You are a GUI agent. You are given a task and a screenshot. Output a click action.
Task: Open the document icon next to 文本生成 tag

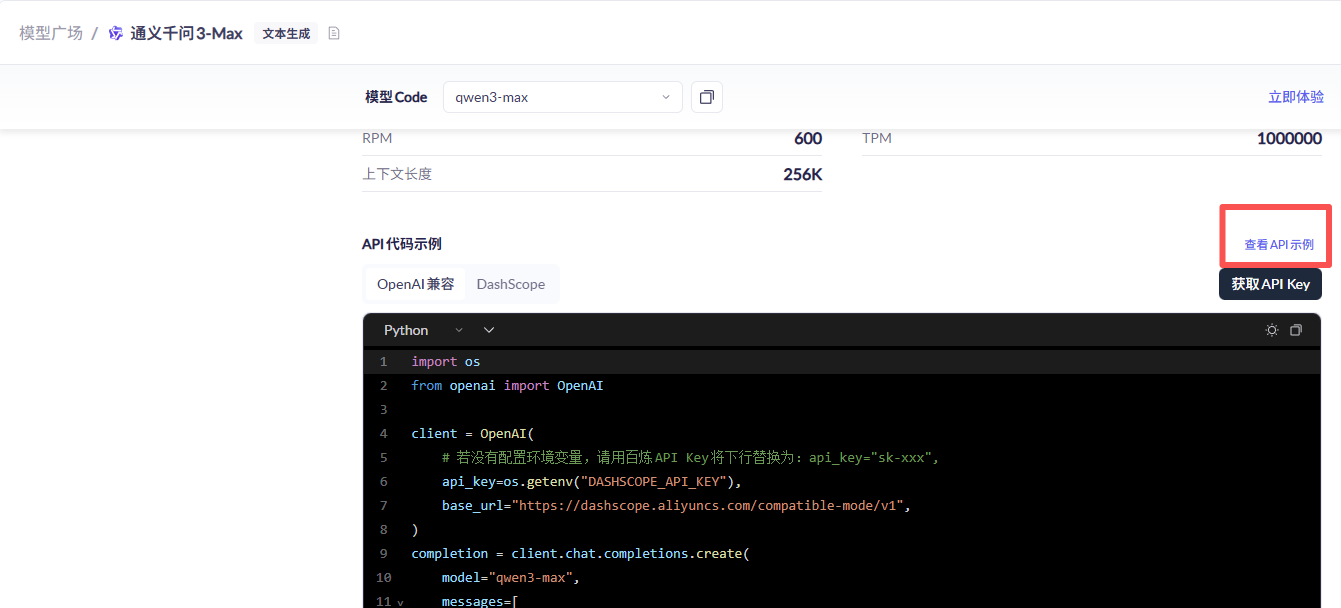[x=334, y=33]
